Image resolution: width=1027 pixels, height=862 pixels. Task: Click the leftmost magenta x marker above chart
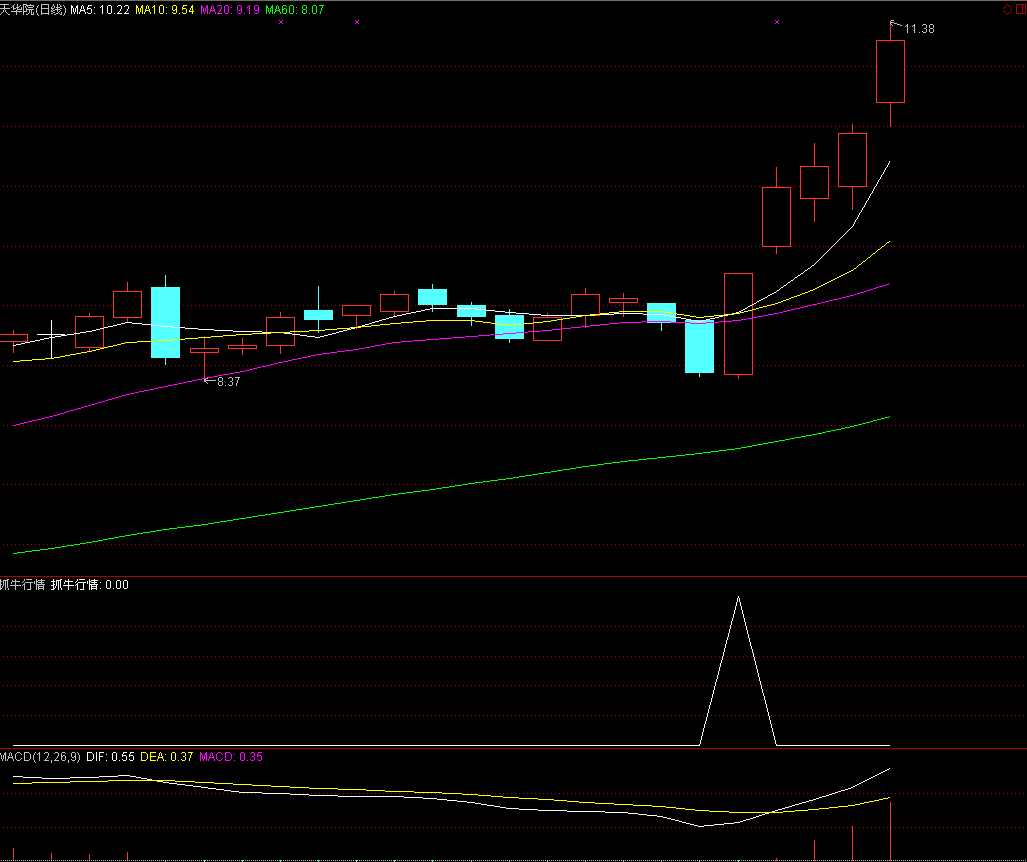pos(281,22)
